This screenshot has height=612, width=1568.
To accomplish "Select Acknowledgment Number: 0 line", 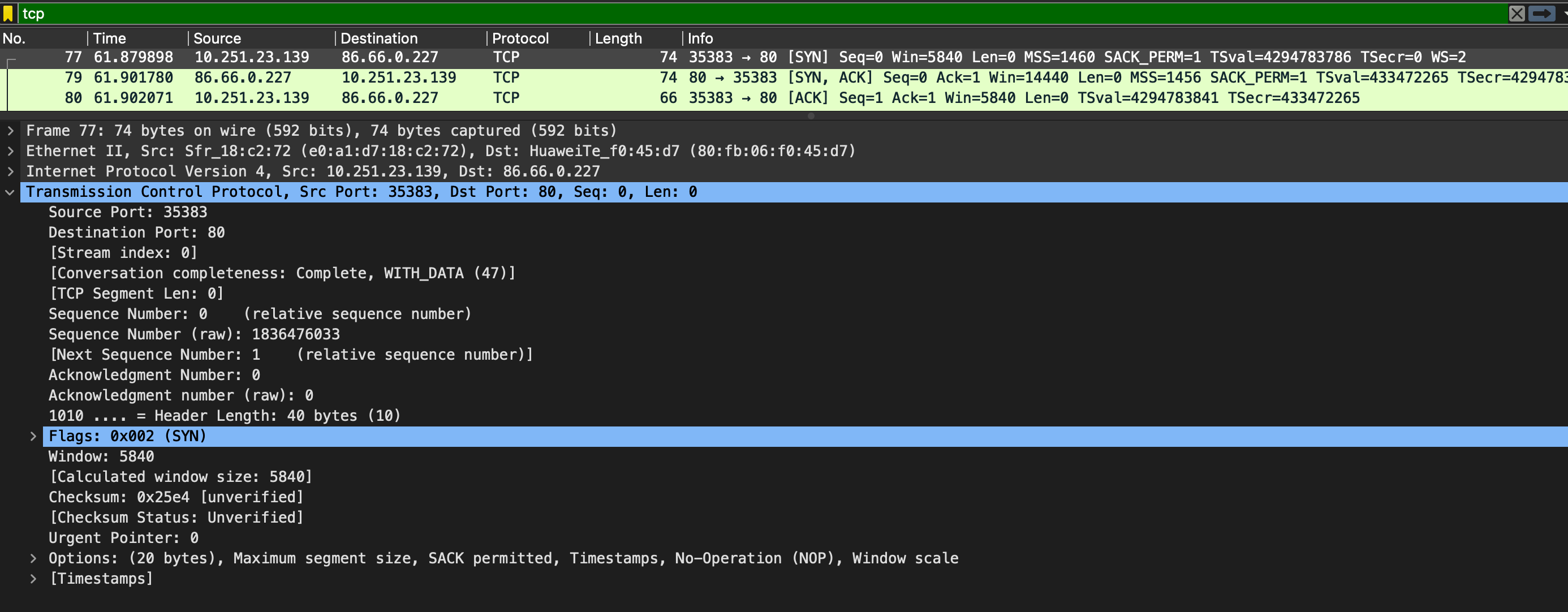I will (x=154, y=375).
